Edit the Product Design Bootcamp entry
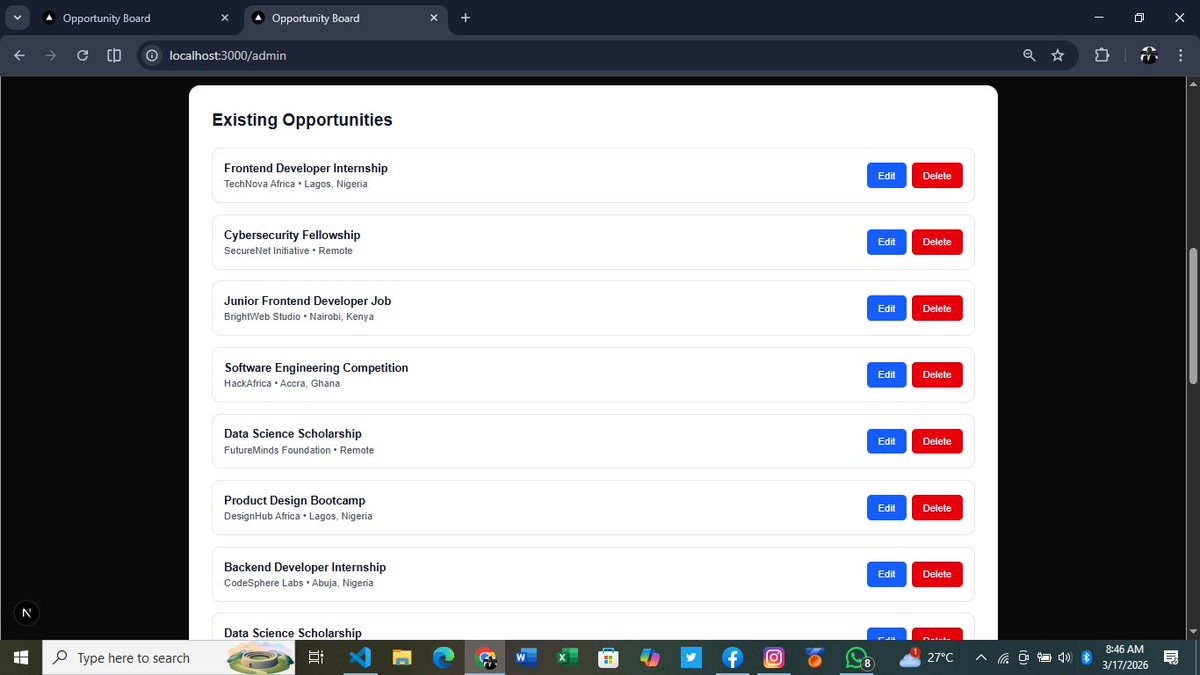Screen dimensions: 1200x675 point(886,508)
